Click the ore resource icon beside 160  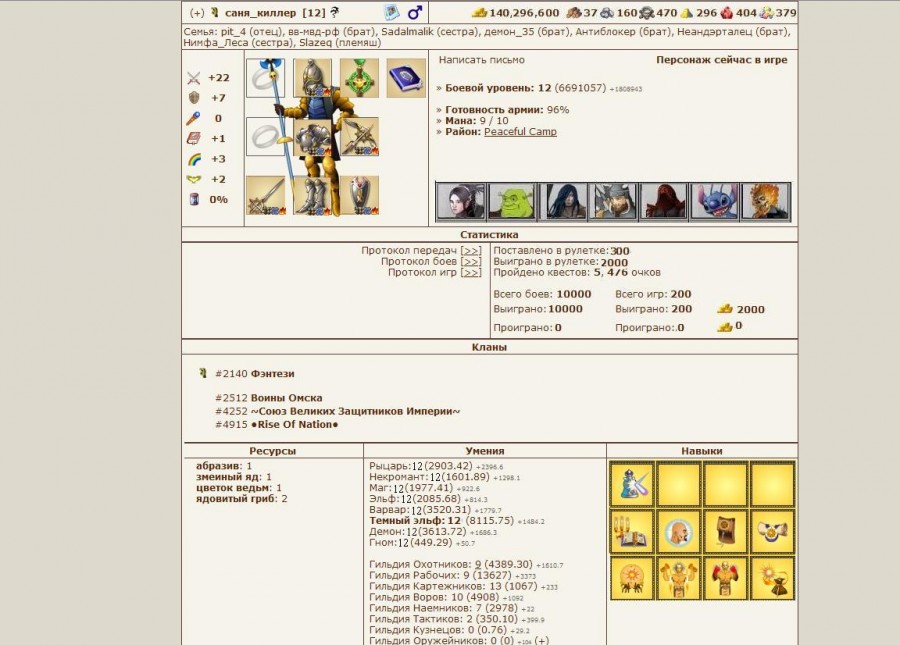pyautogui.click(x=607, y=13)
